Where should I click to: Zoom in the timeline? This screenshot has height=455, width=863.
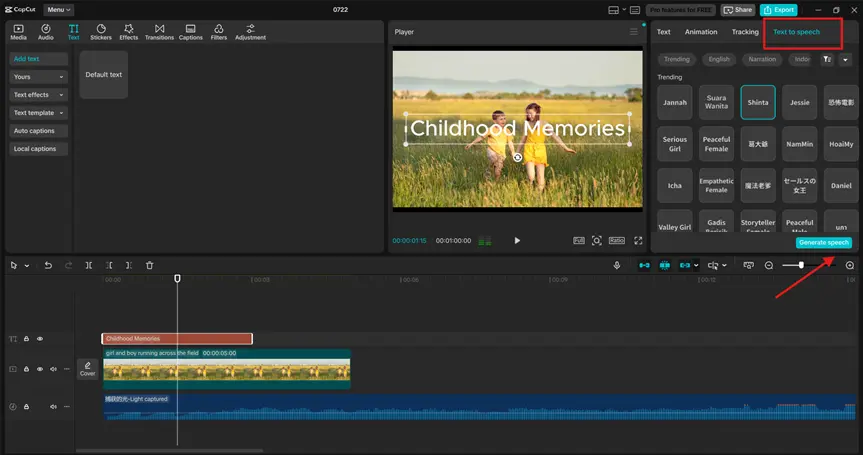(x=850, y=265)
